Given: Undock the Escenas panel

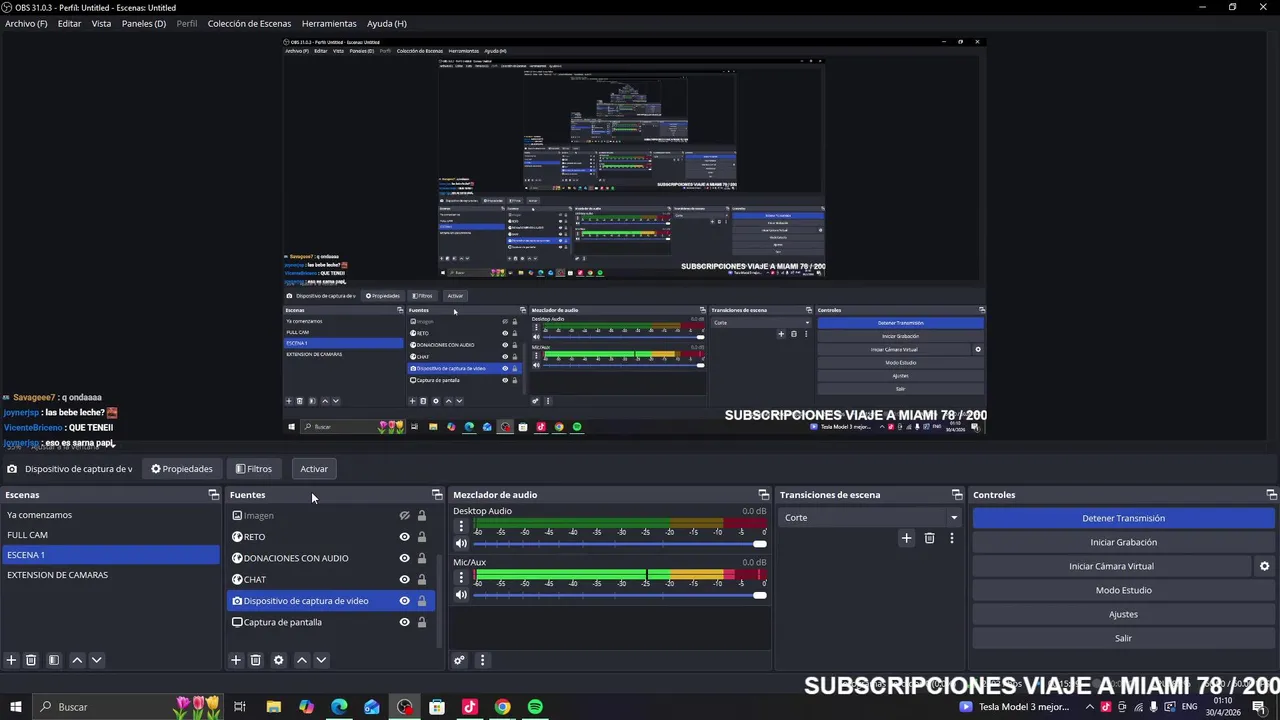Looking at the screenshot, I should tap(213, 495).
